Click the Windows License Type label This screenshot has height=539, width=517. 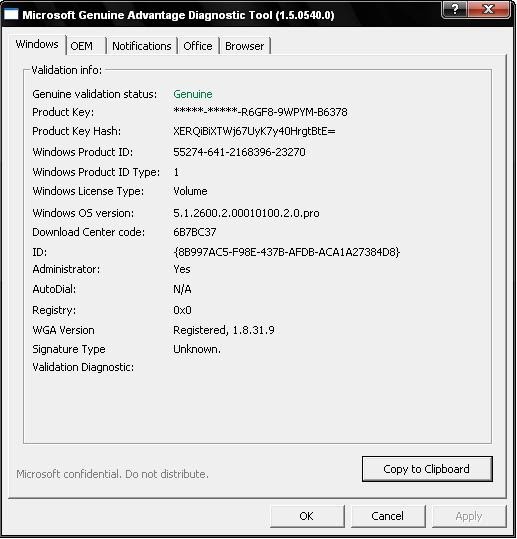click(x=88, y=191)
